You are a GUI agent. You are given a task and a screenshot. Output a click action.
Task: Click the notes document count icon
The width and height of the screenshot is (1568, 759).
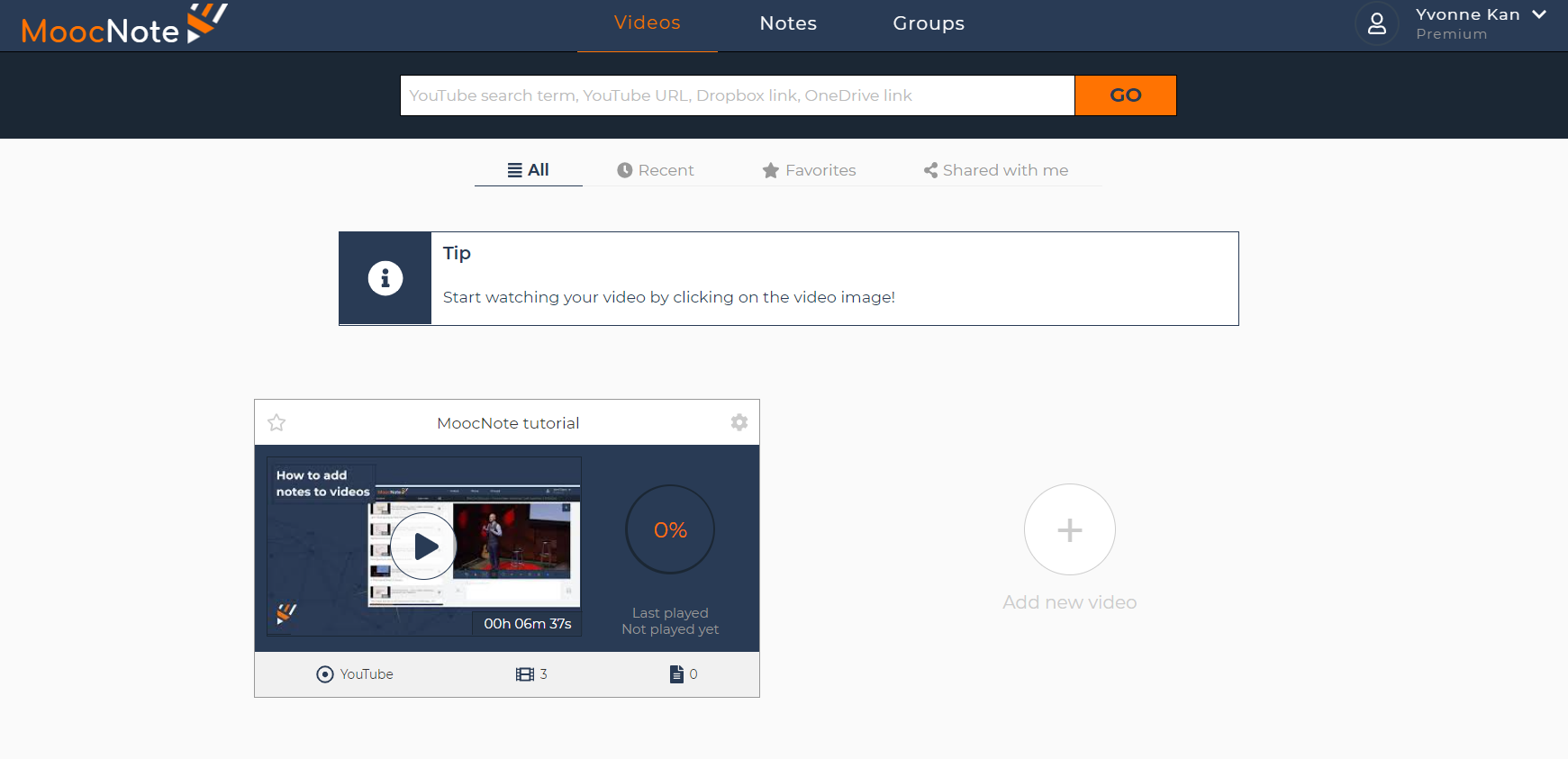(x=676, y=674)
